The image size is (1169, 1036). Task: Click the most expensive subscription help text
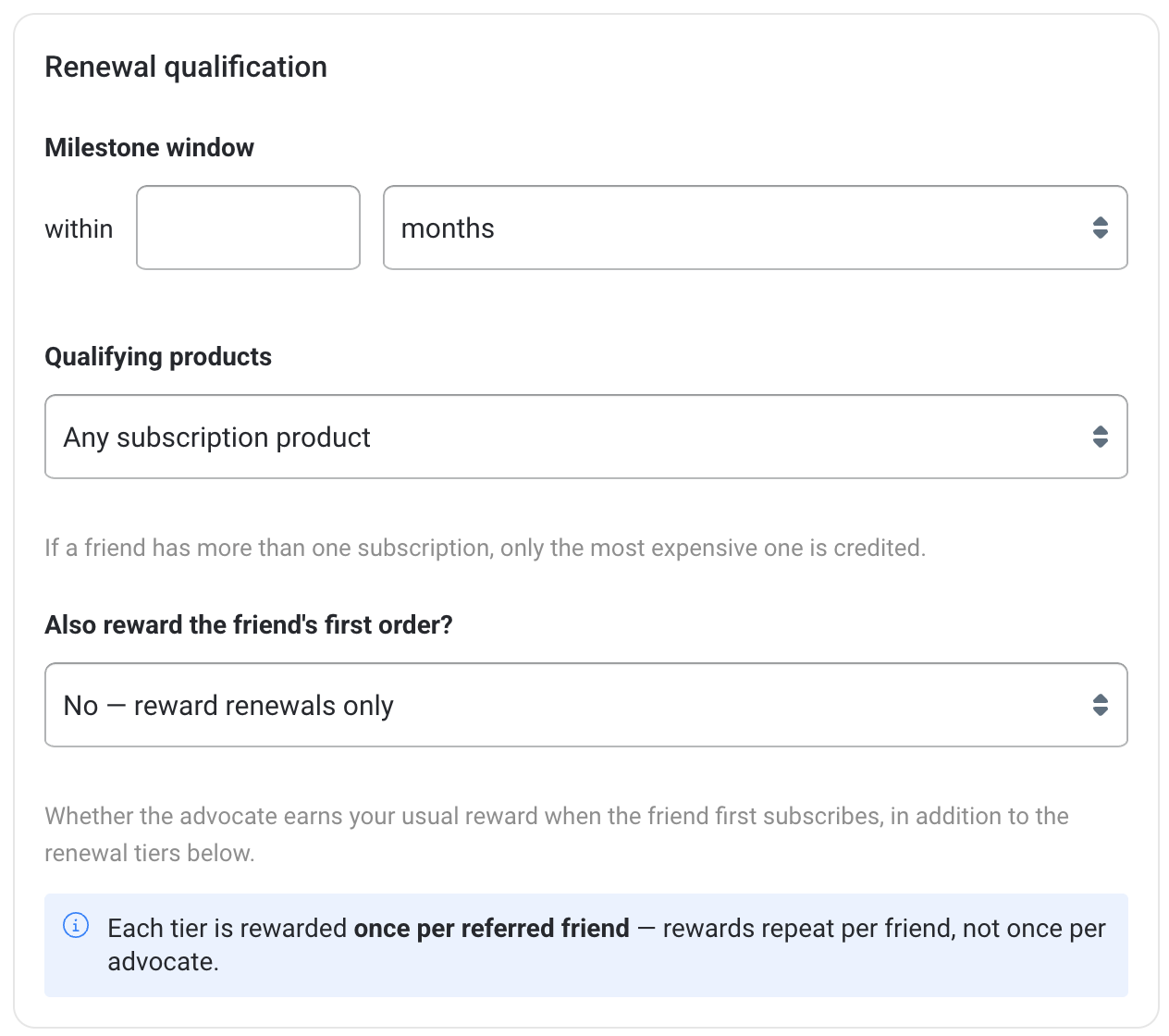click(x=486, y=548)
